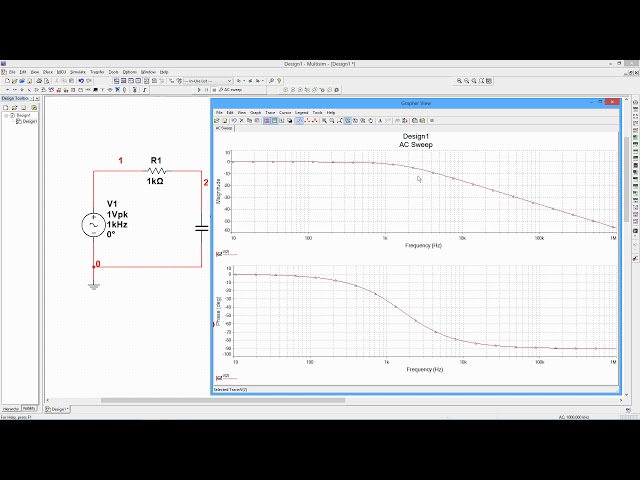640x480 pixels.
Task: Click the green Run simulation play button
Action: click(x=199, y=90)
